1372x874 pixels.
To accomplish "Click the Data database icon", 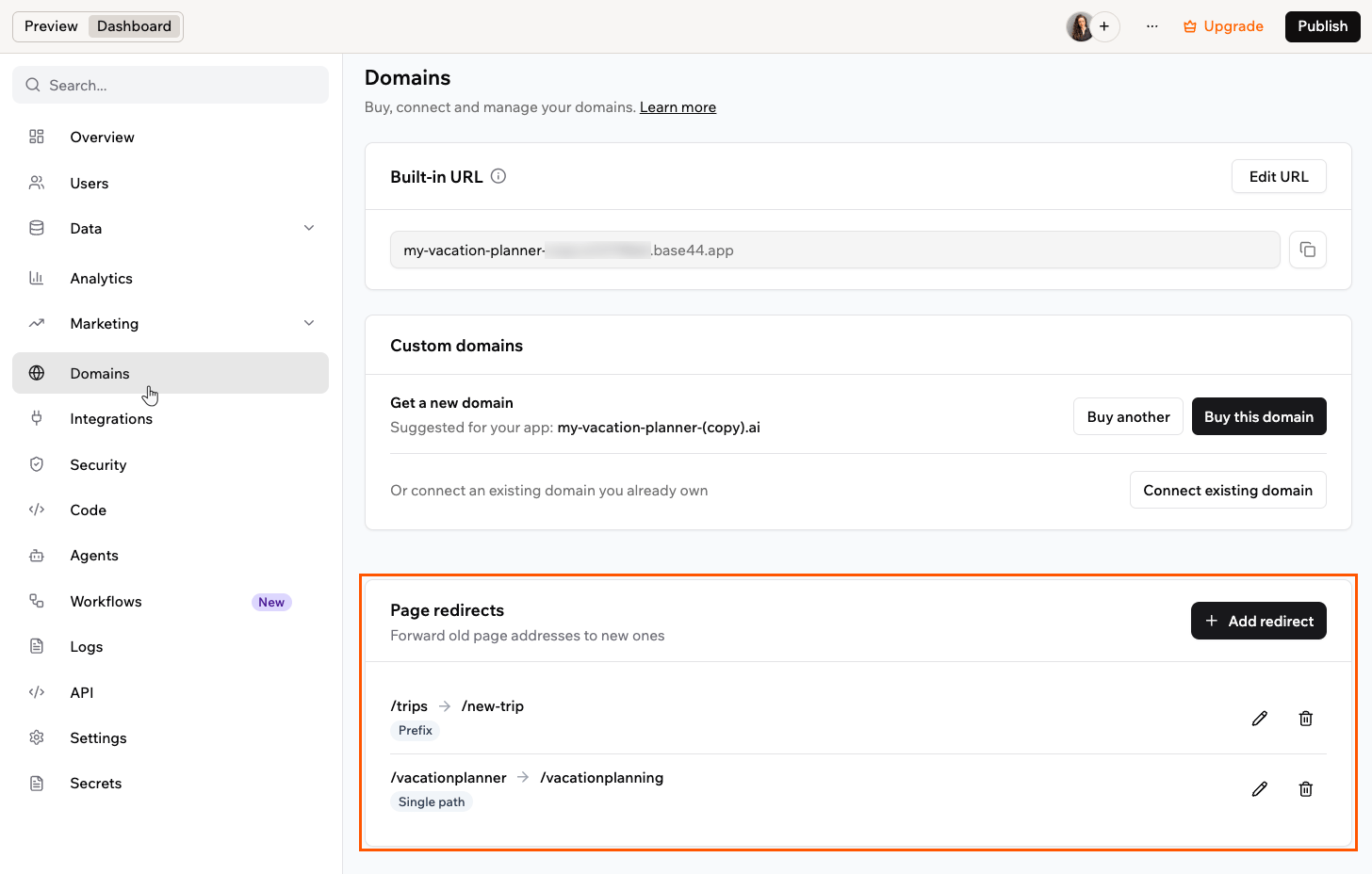I will tap(37, 228).
